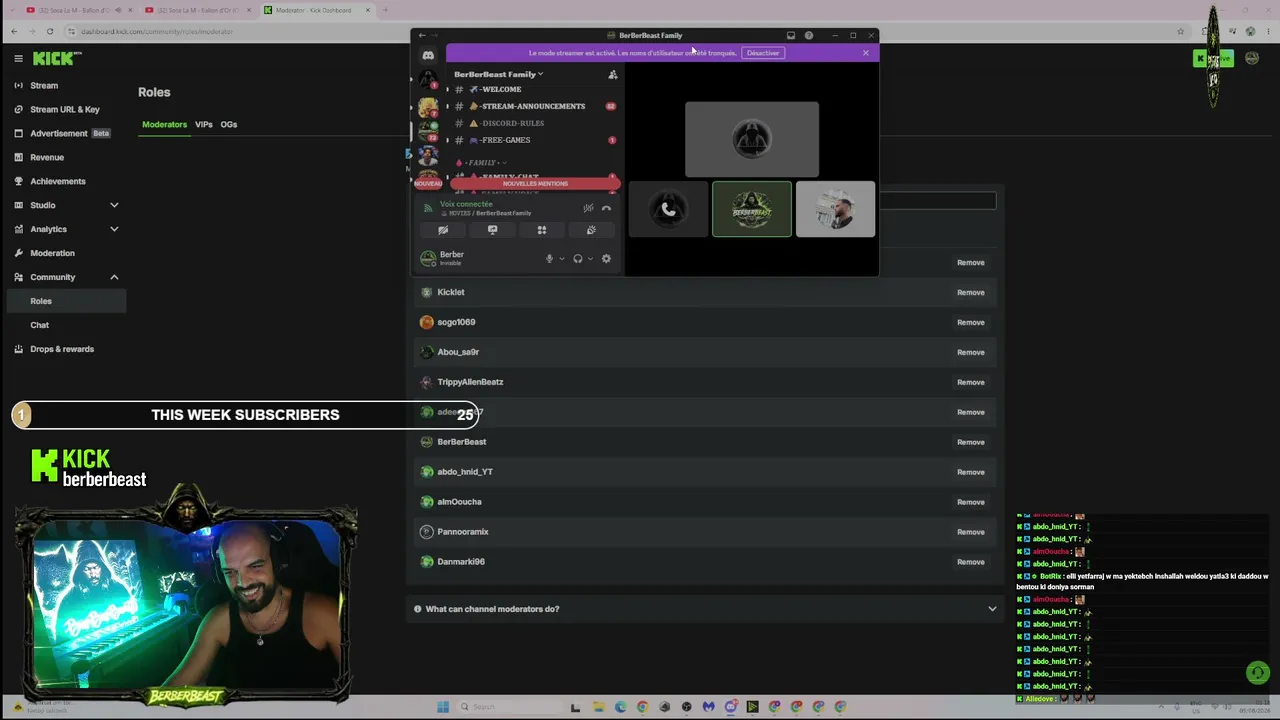Click Discord invite people icon
Screen dimensions: 1280x720
[613, 74]
